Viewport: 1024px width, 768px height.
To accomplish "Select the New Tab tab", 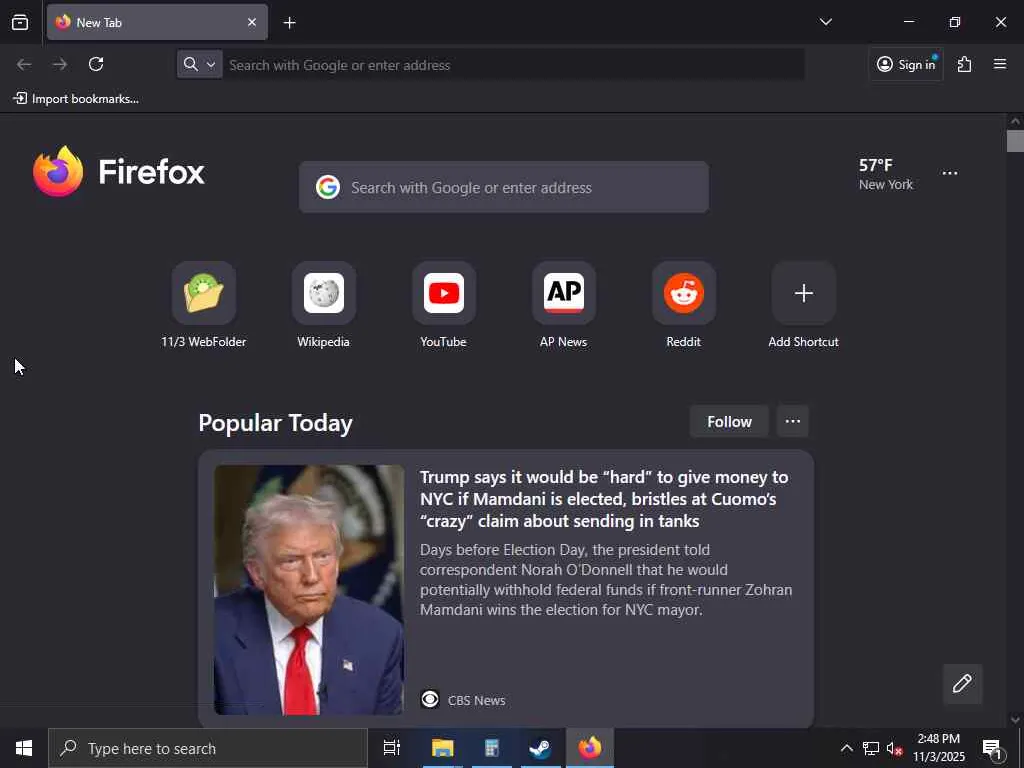I will pyautogui.click(x=157, y=22).
